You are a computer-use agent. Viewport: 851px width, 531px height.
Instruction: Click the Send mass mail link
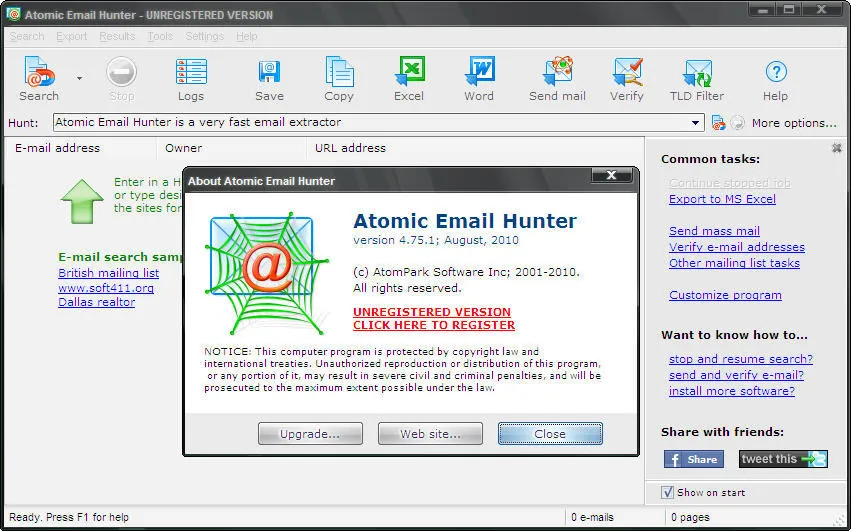pos(714,231)
